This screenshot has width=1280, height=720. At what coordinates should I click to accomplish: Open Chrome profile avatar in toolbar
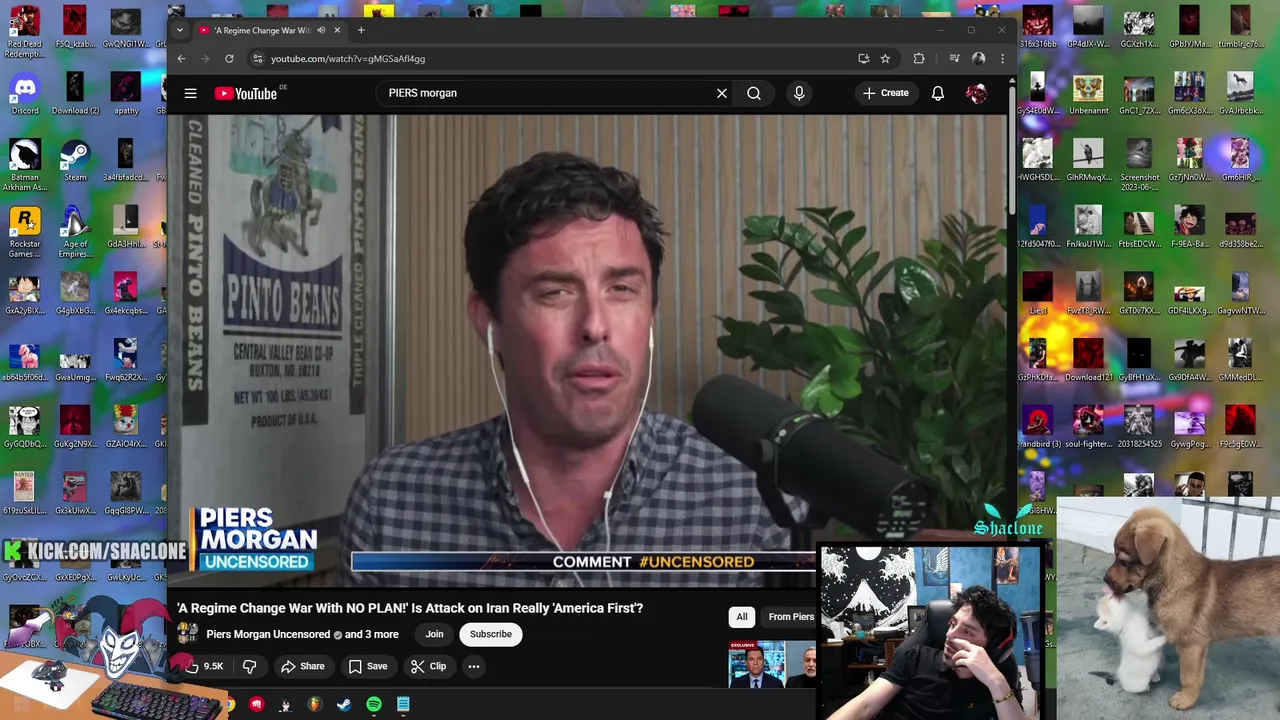[x=979, y=59]
